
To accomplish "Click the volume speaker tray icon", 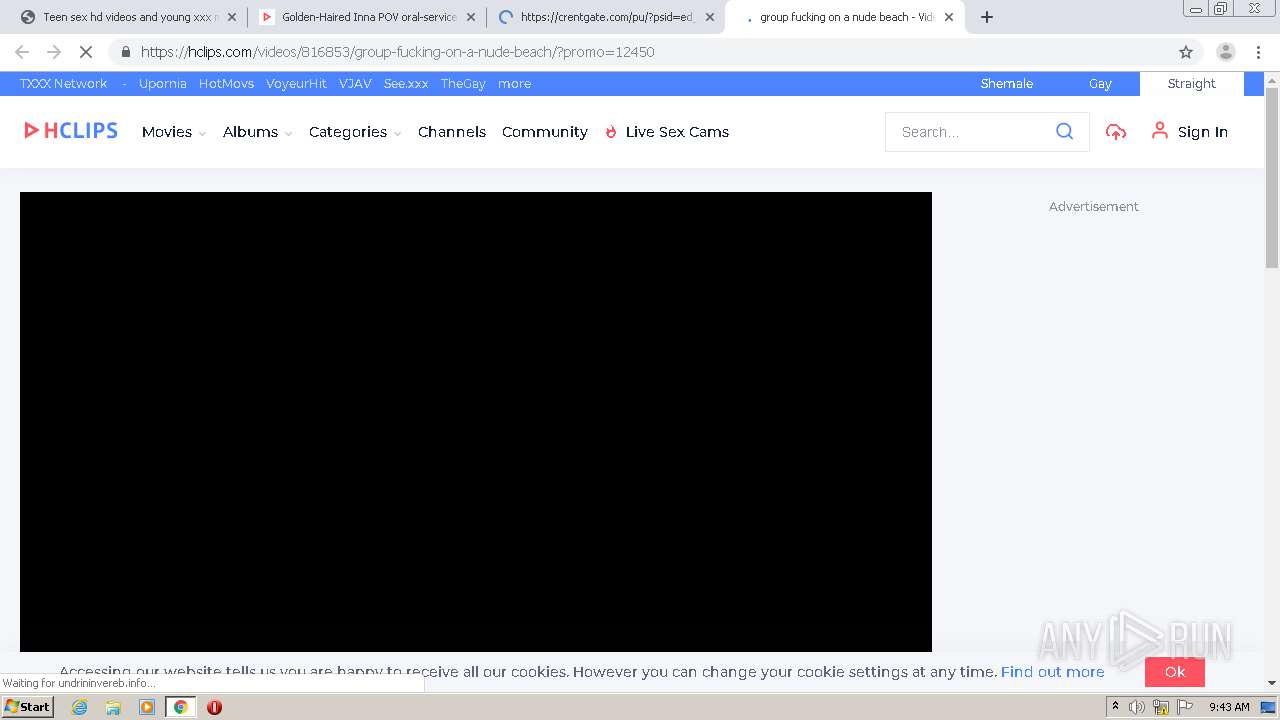I will (x=1137, y=707).
